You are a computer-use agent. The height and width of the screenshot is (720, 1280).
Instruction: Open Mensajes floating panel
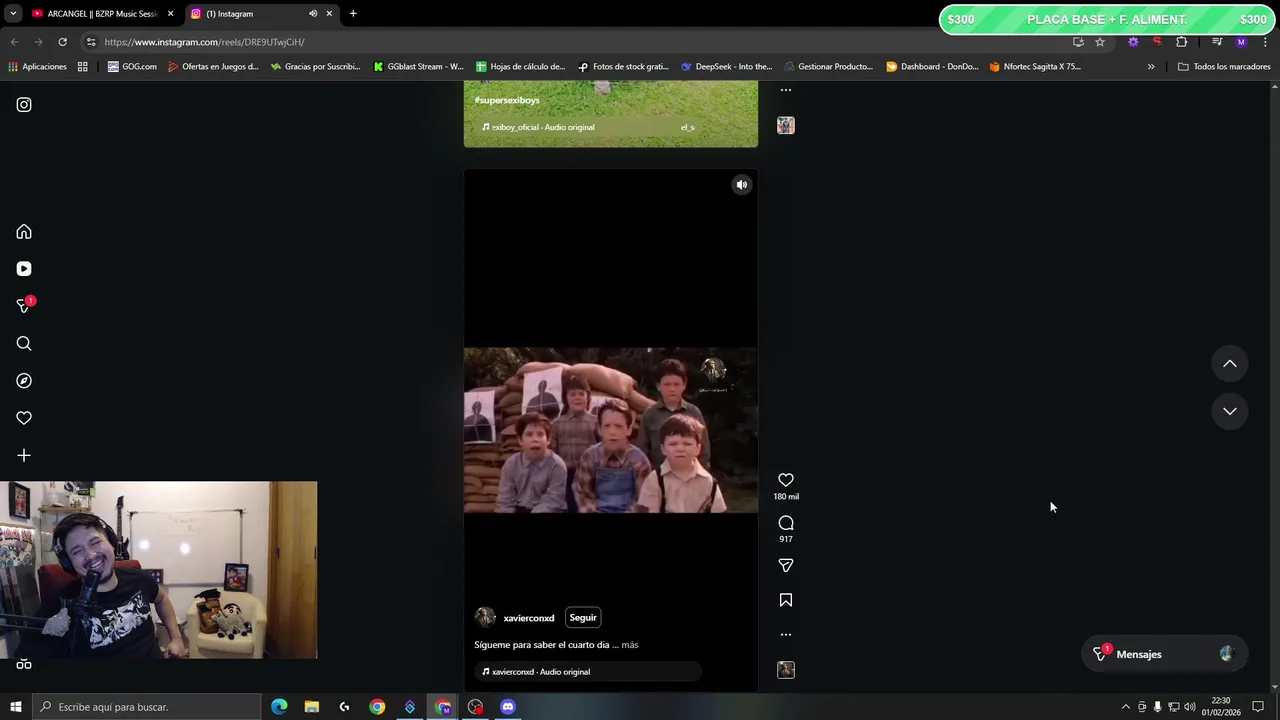[1164, 654]
